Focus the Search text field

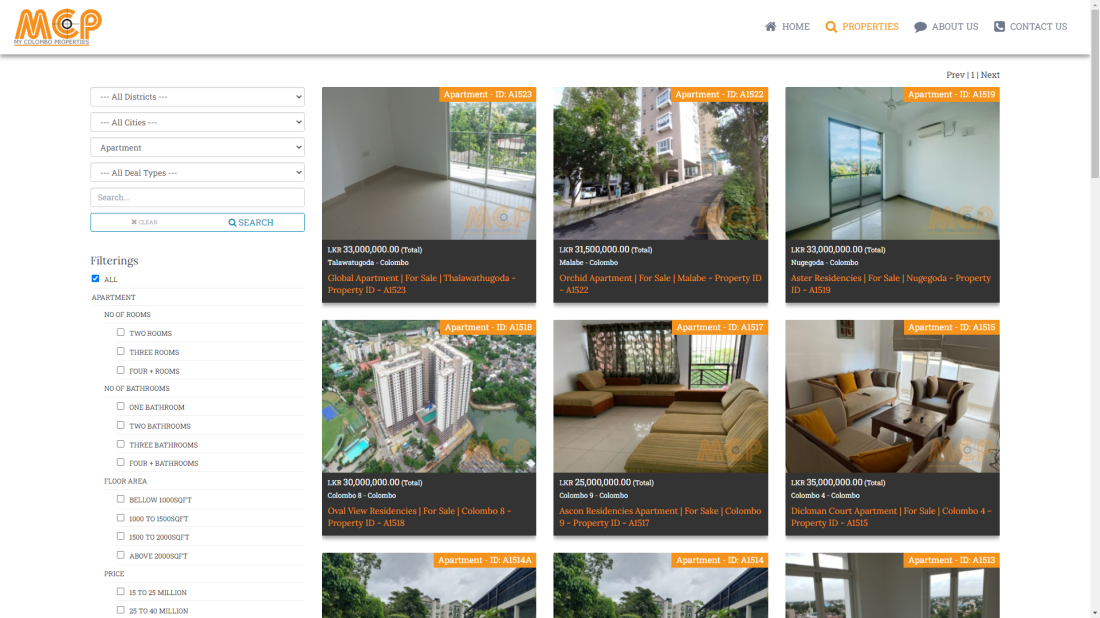click(x=197, y=197)
